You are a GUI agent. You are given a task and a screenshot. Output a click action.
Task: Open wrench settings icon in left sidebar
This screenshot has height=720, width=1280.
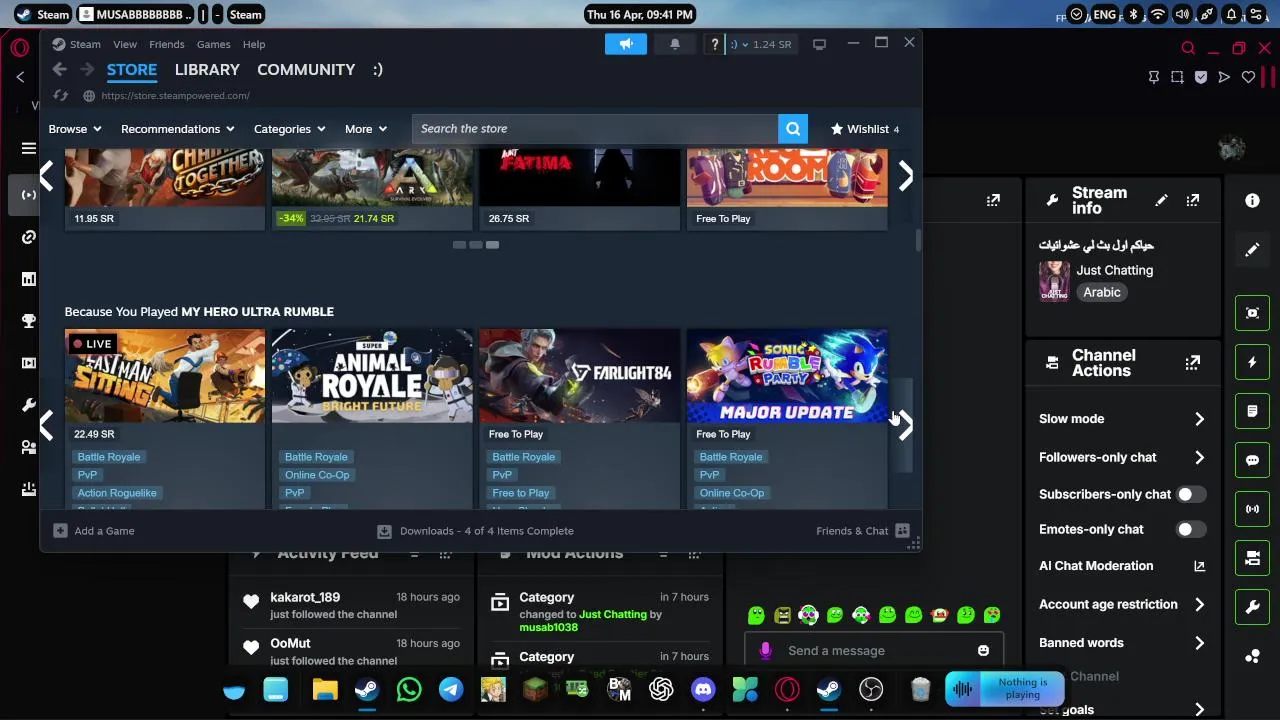[28, 405]
